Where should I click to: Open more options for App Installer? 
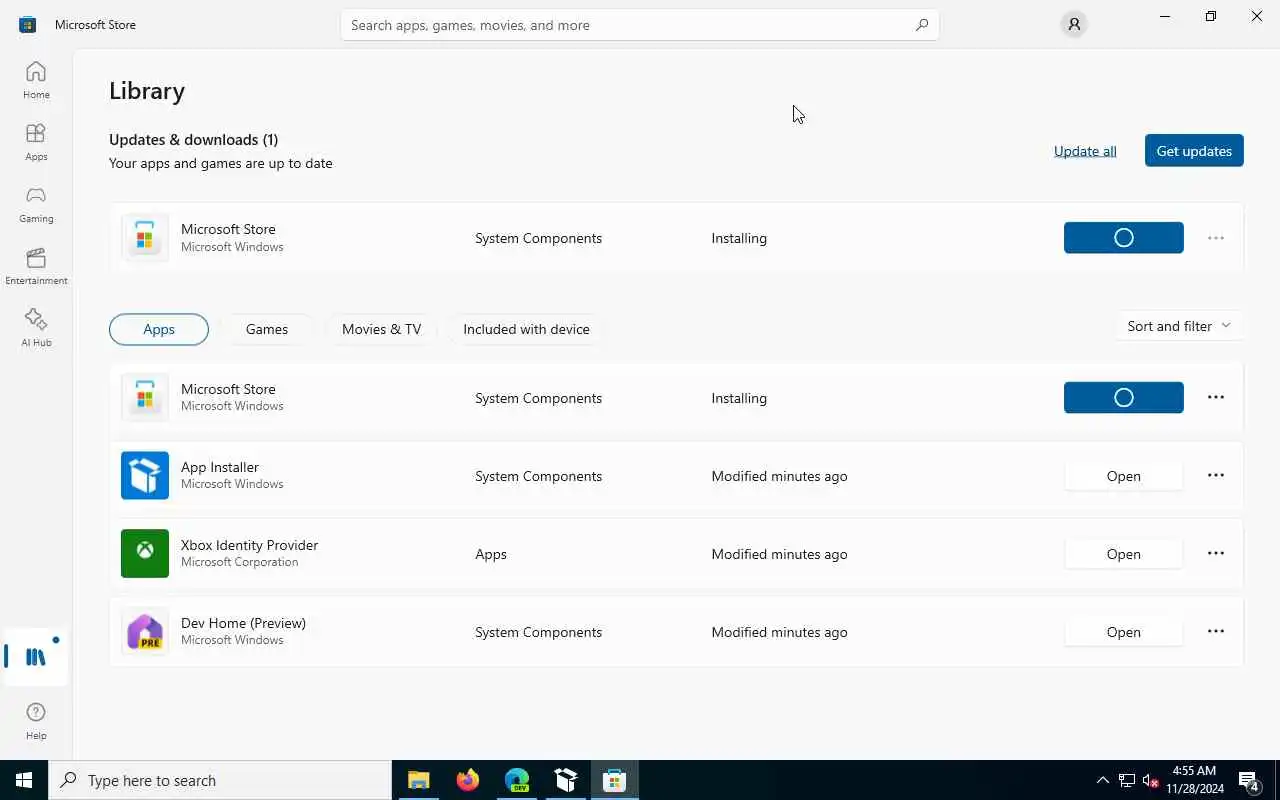(1216, 475)
